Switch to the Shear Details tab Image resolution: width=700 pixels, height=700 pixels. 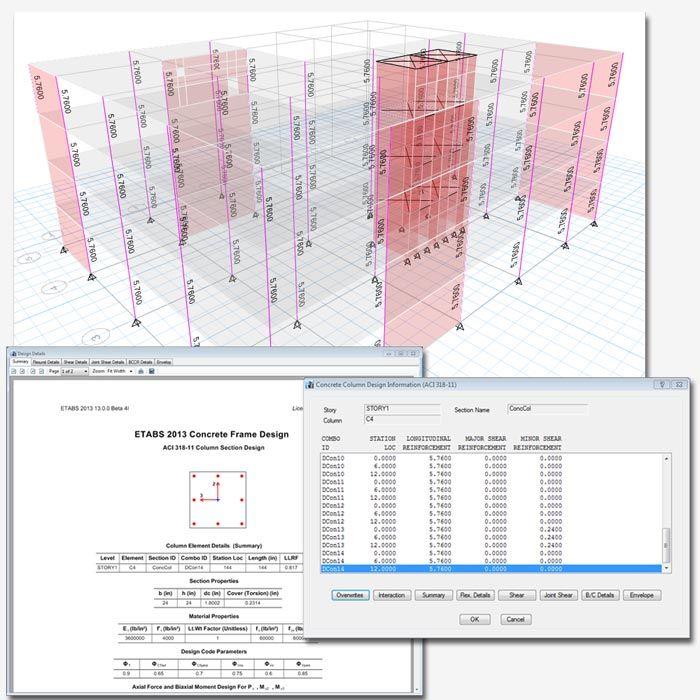(75, 362)
